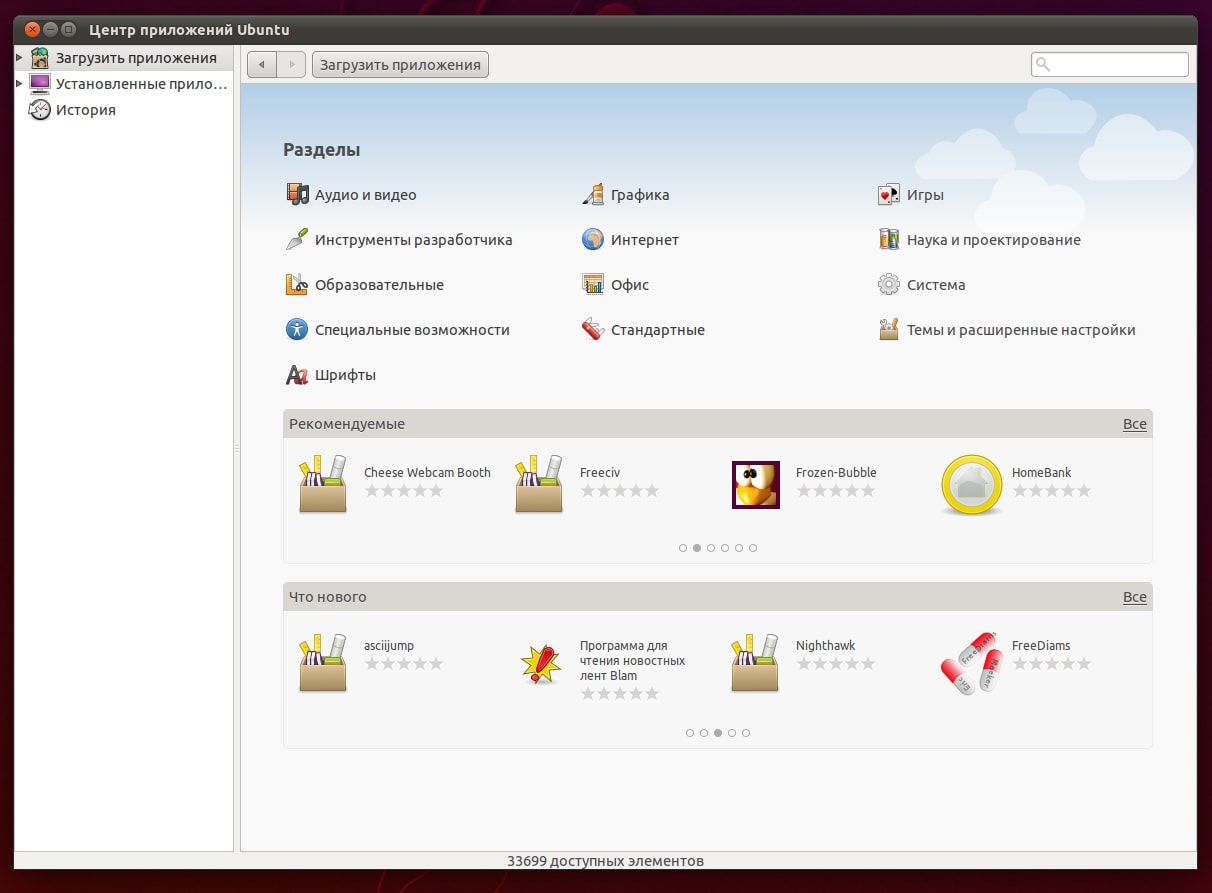Open the Games (Игры) cards icon
1212x893 pixels.
pos(889,195)
